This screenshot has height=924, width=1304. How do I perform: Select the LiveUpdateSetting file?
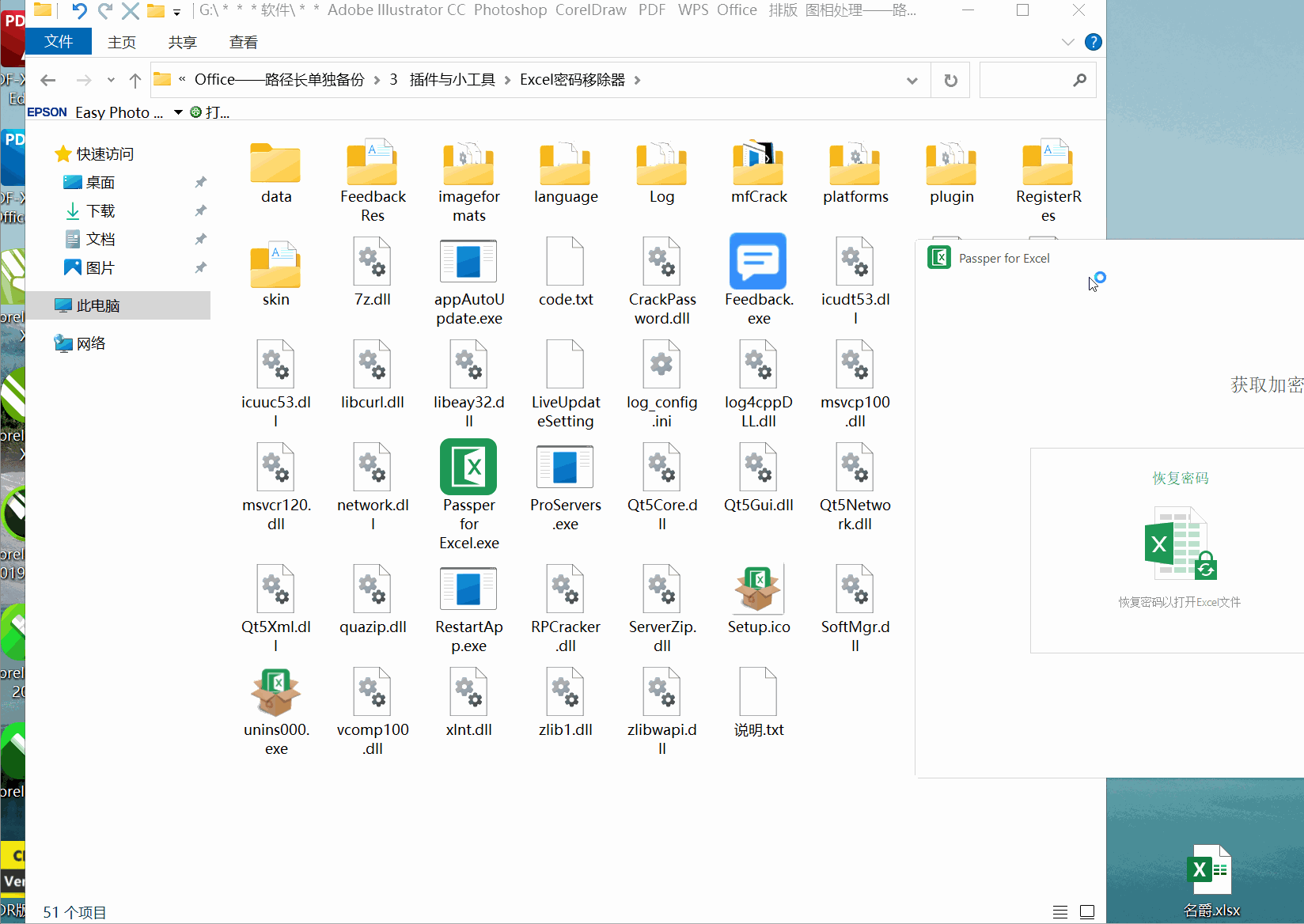pyautogui.click(x=566, y=385)
